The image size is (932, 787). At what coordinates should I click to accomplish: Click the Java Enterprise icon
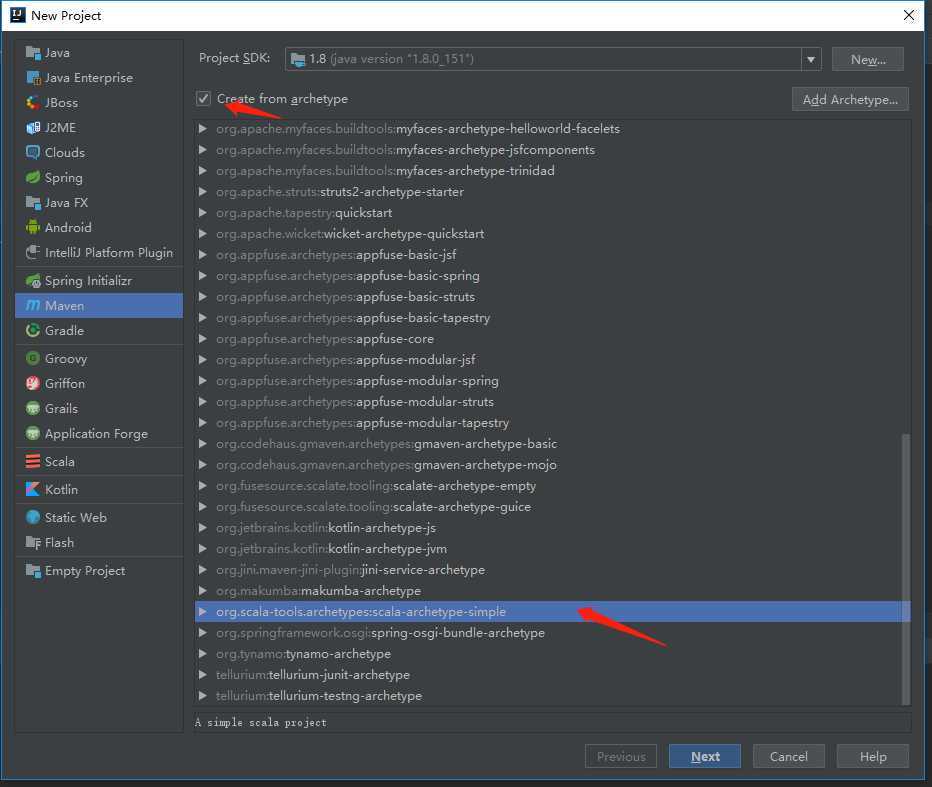pyautogui.click(x=33, y=78)
